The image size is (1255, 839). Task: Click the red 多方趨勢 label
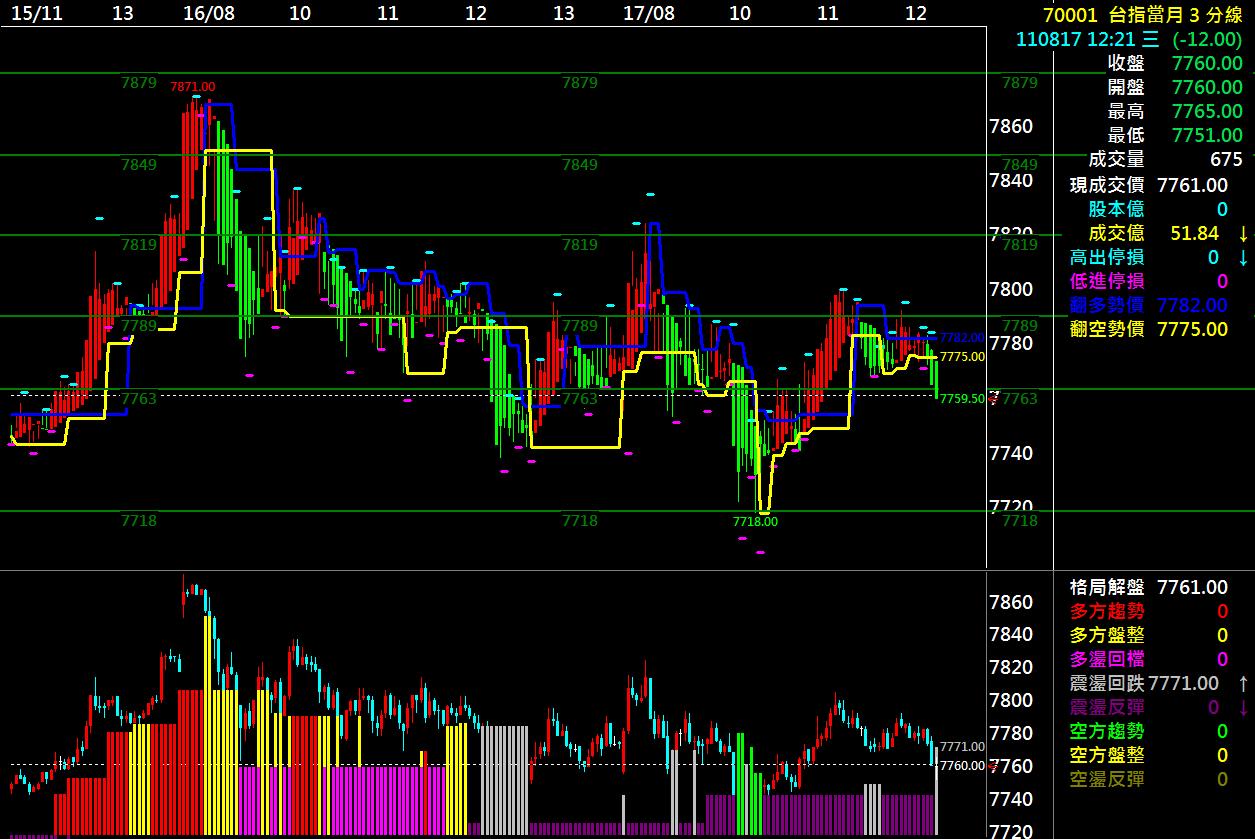pyautogui.click(x=1107, y=611)
